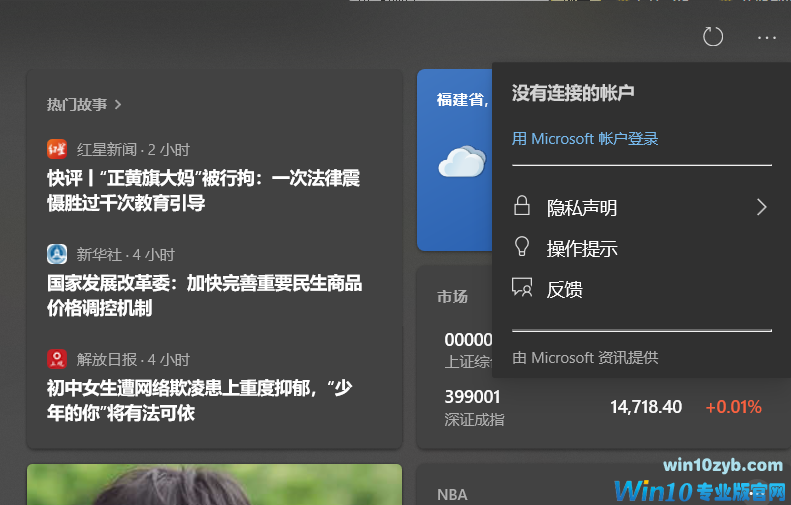
Task: Click the 解放日报 source logo icon
Action: (x=57, y=359)
